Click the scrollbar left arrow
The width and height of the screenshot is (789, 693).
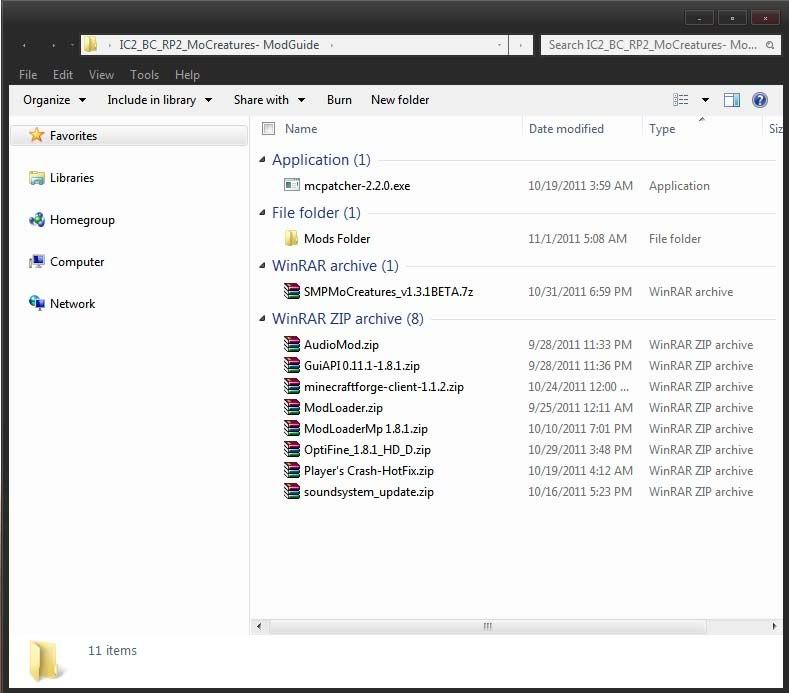(259, 627)
